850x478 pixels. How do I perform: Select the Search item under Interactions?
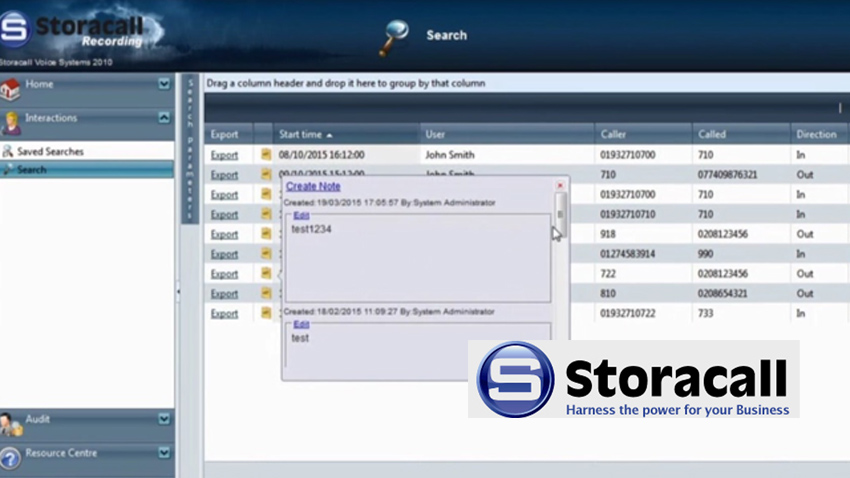tap(32, 170)
